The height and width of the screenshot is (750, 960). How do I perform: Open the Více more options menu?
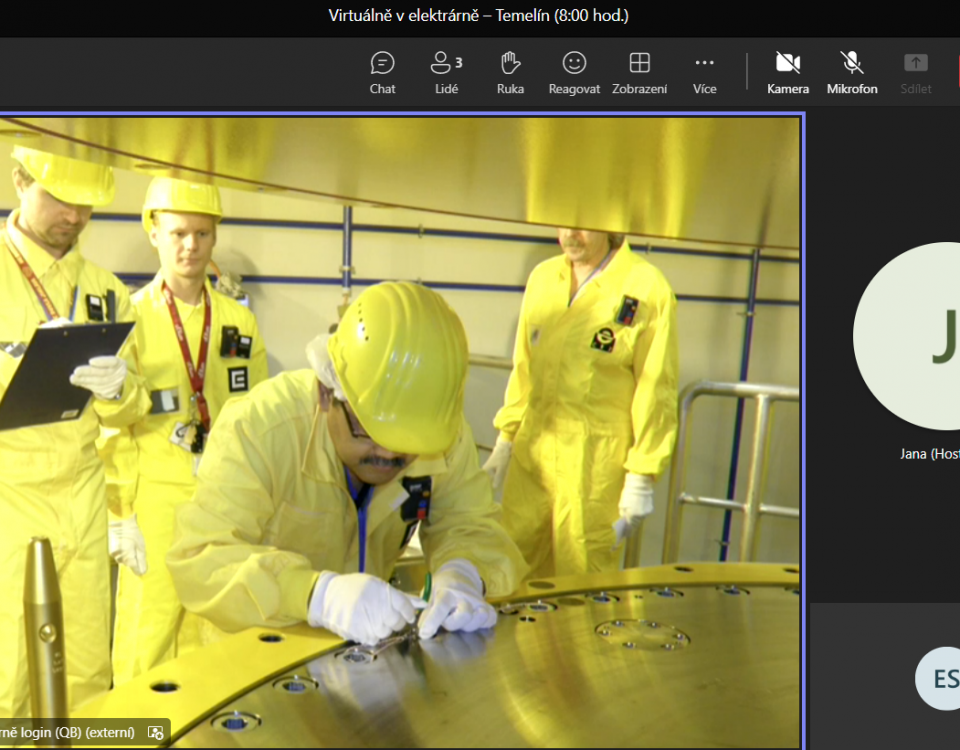pyautogui.click(x=705, y=73)
